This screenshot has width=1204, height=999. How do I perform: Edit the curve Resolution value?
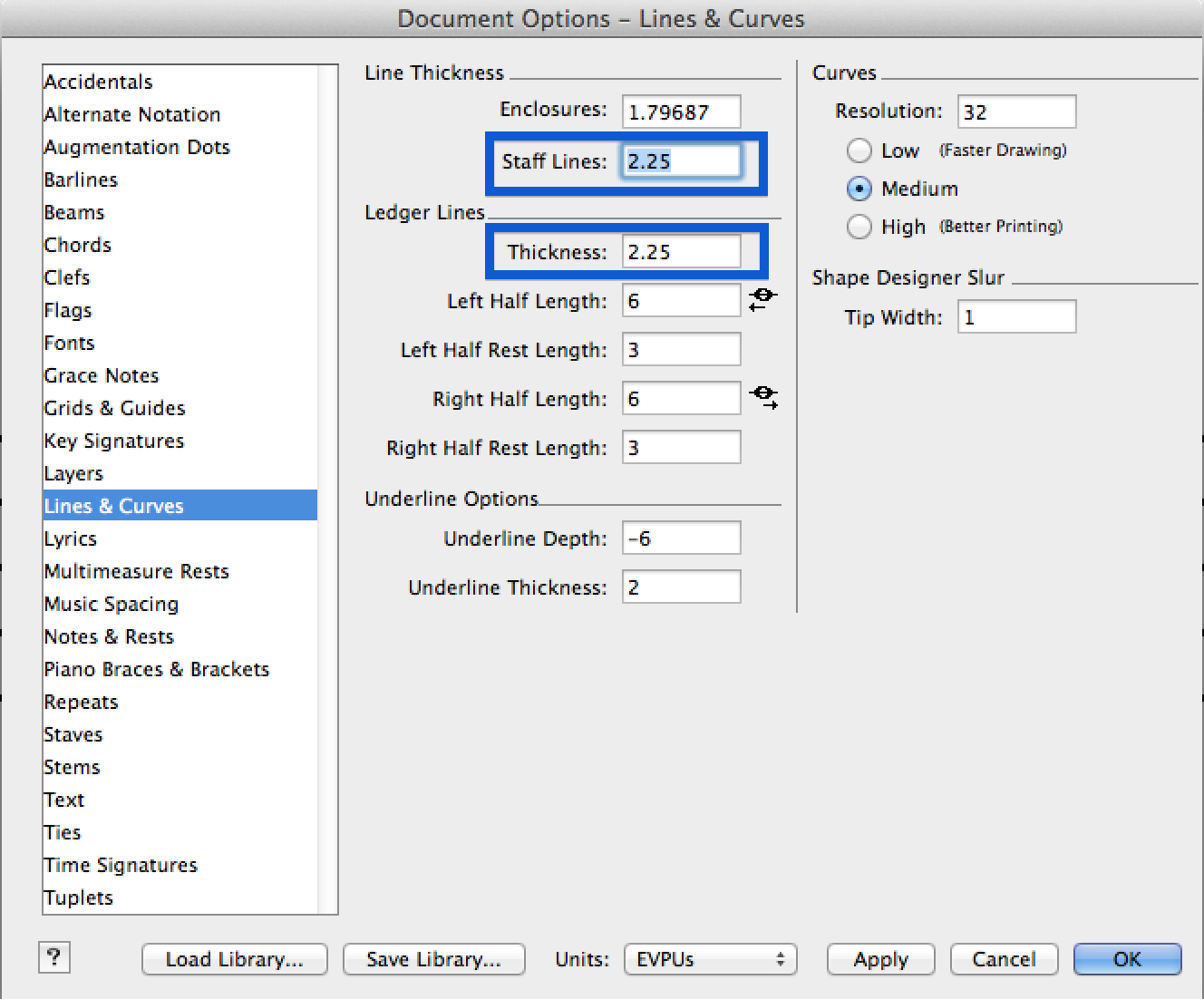pos(1016,111)
